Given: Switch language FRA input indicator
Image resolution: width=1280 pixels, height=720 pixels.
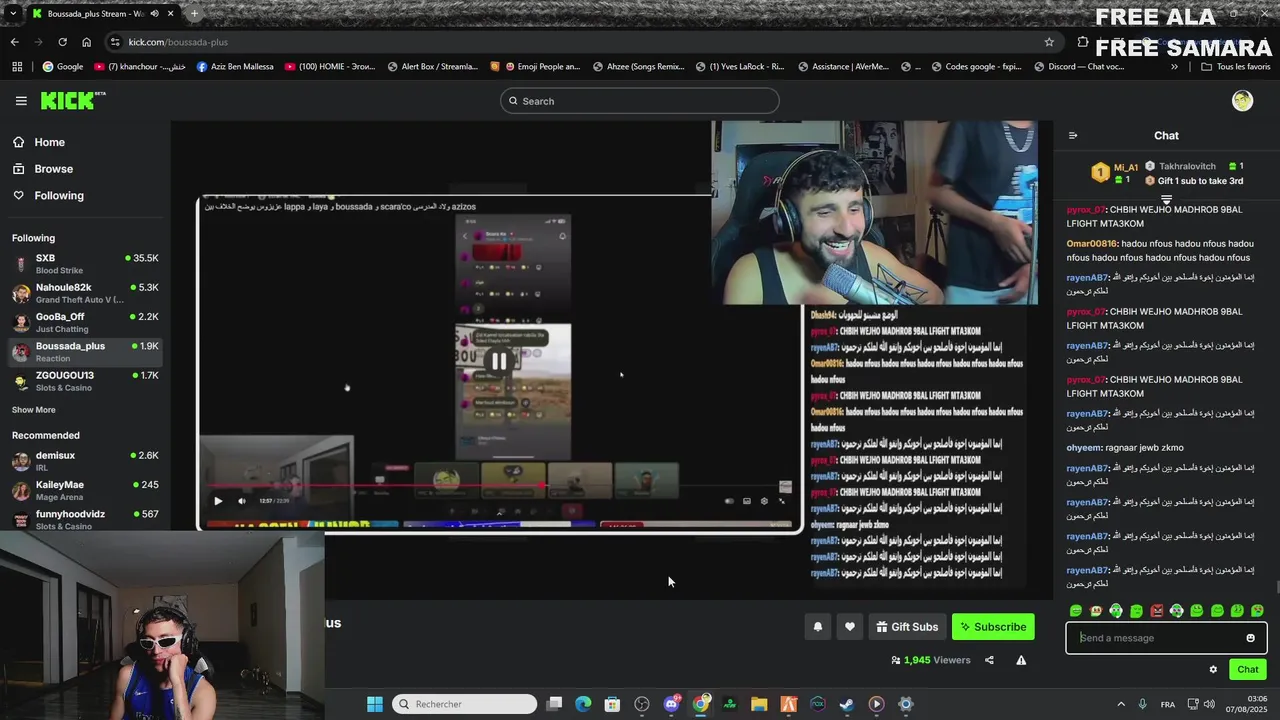Looking at the screenshot, I should point(1167,704).
